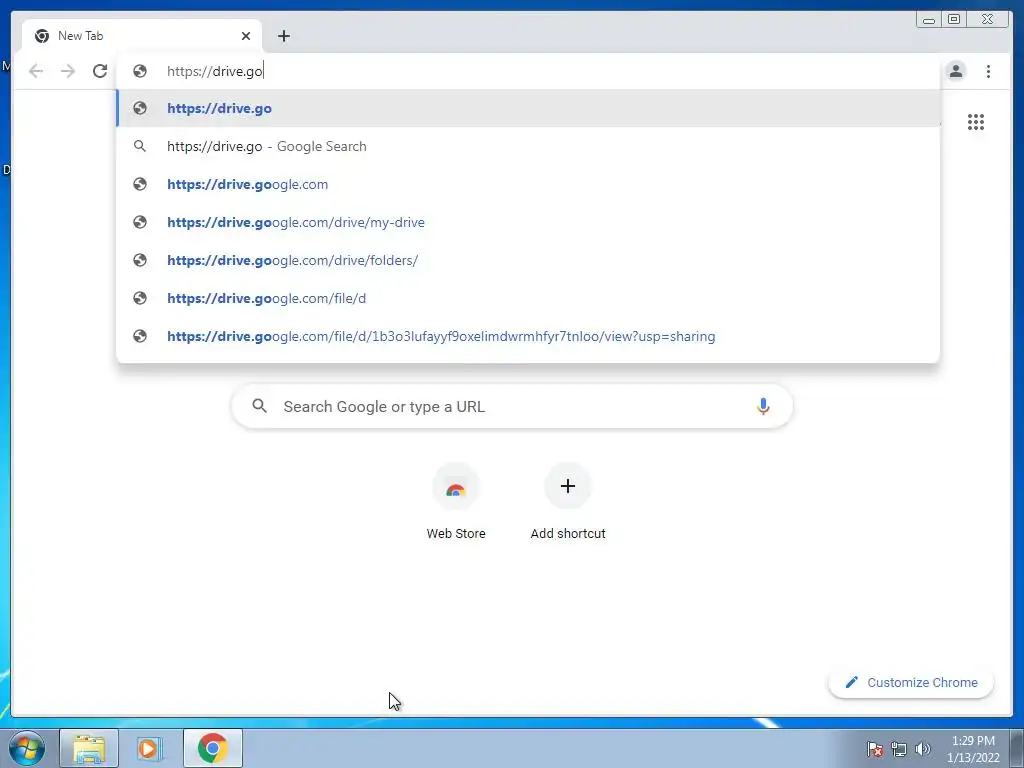The image size is (1024, 768).
Task: Start voice search with the microphone icon
Action: click(x=763, y=406)
